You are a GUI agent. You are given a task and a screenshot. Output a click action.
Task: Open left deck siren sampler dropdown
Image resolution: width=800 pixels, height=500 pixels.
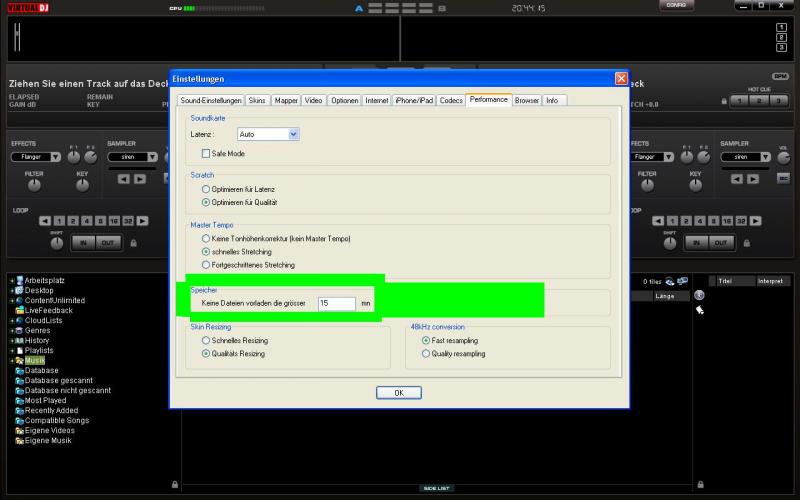152,157
